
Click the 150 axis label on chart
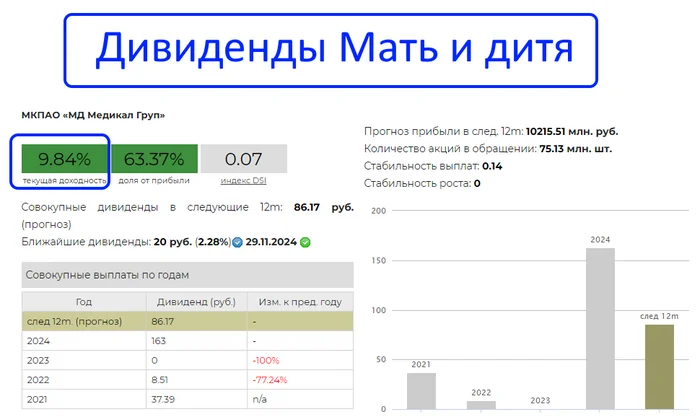tap(379, 260)
